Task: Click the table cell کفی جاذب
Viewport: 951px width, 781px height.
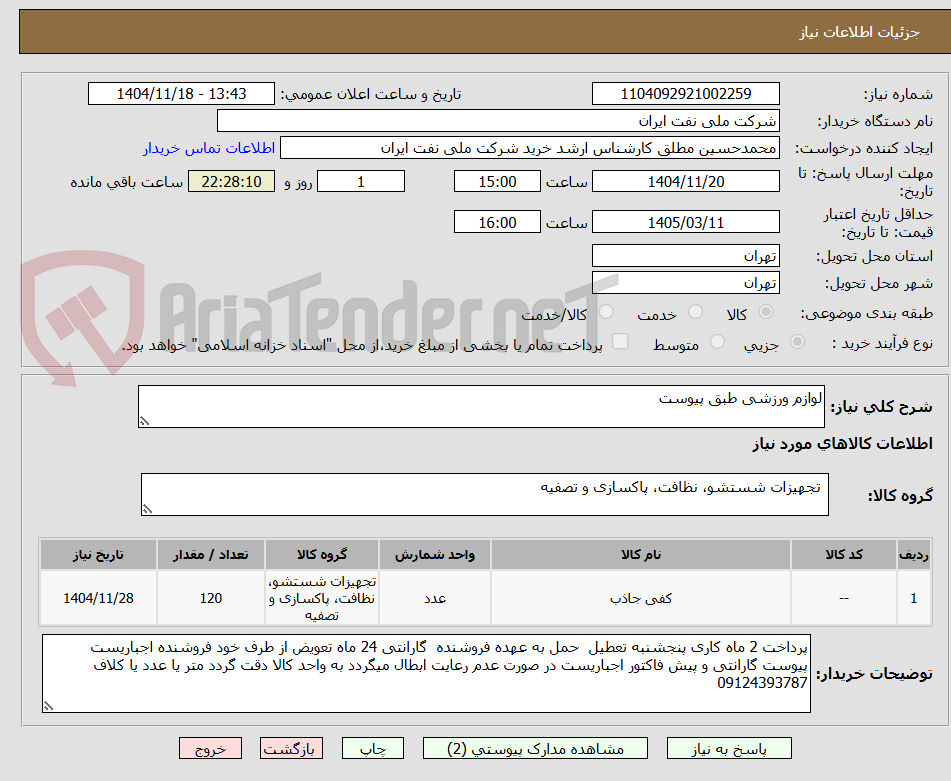Action: click(x=641, y=598)
